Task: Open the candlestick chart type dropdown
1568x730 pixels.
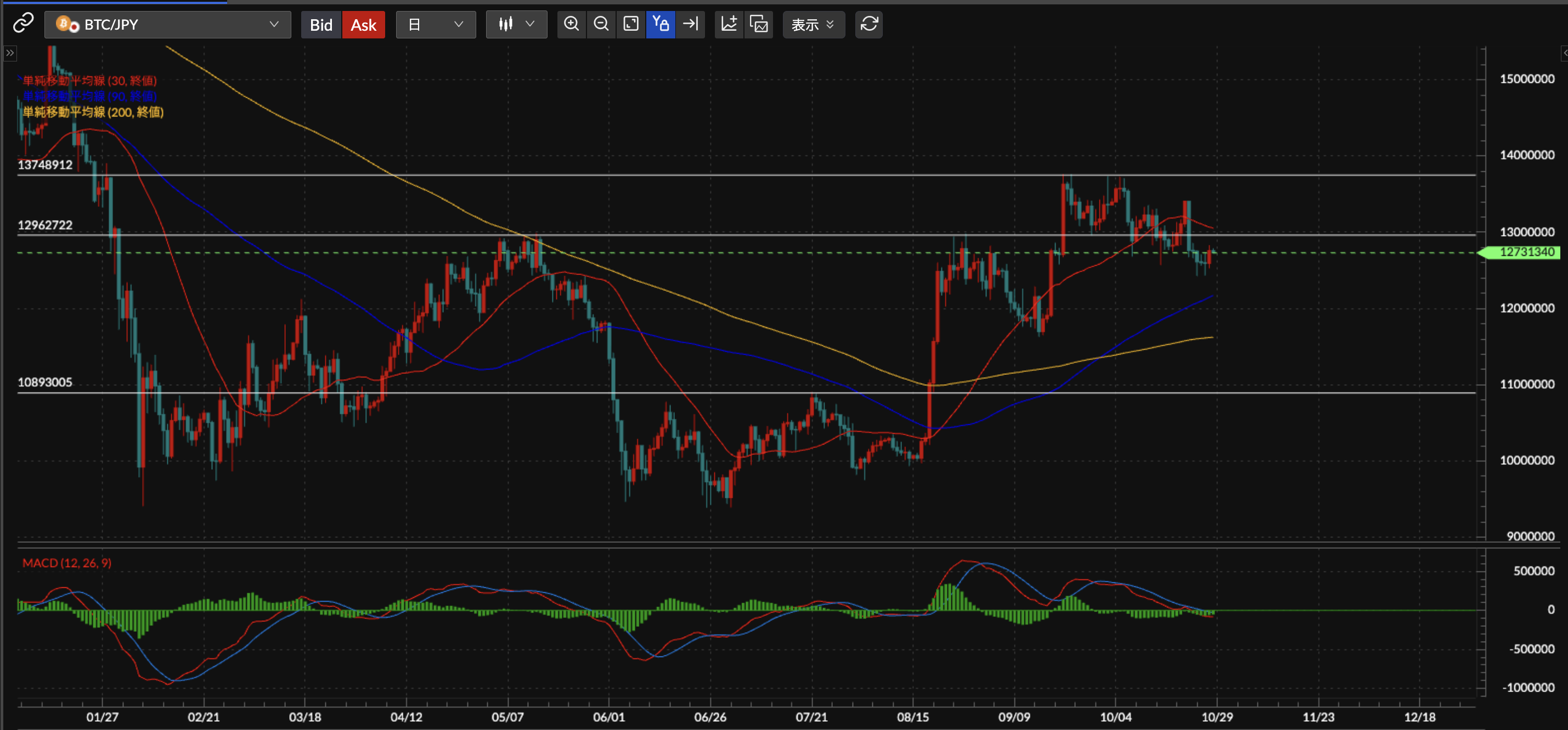Action: [x=516, y=24]
